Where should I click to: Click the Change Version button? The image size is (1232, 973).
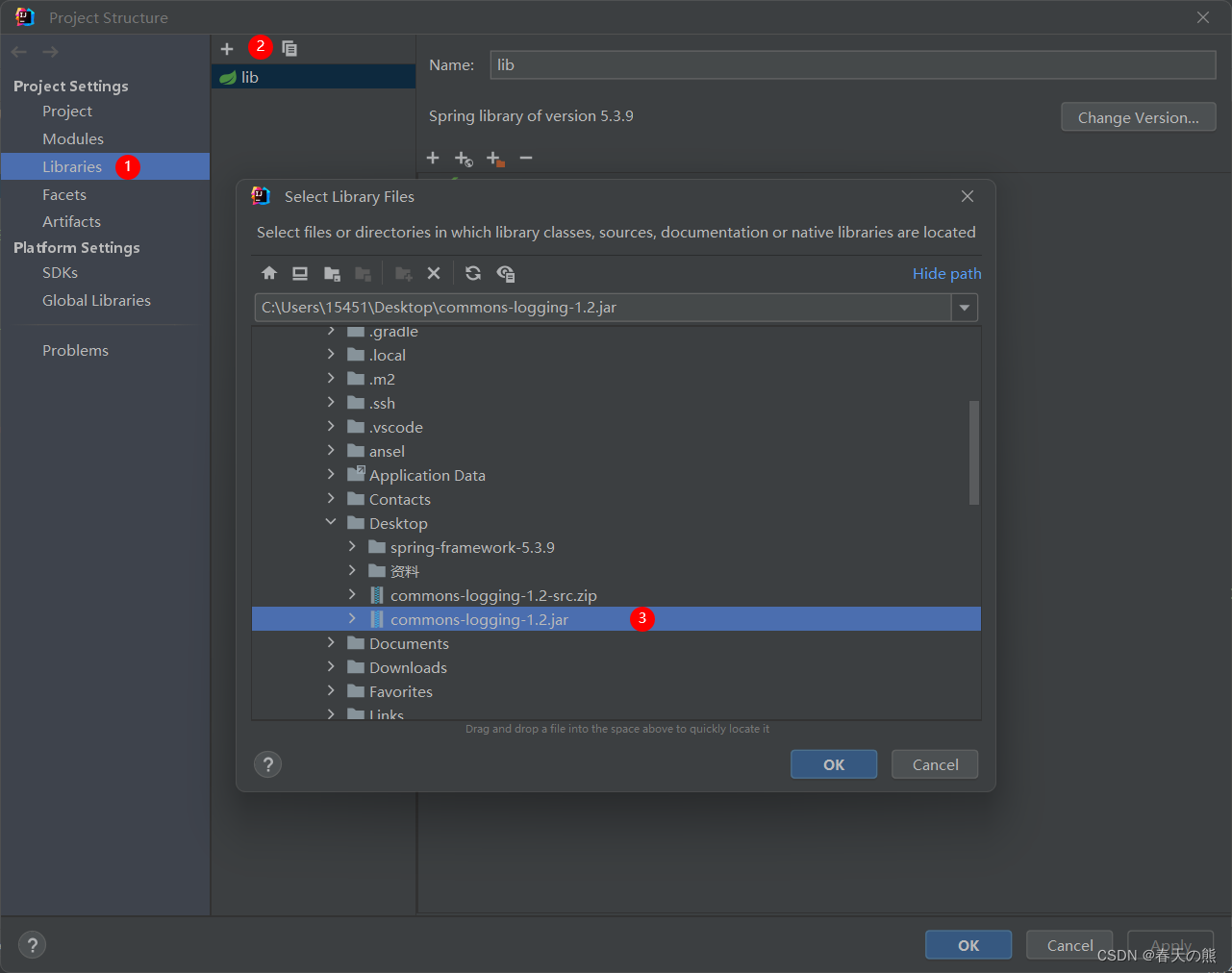coord(1139,117)
